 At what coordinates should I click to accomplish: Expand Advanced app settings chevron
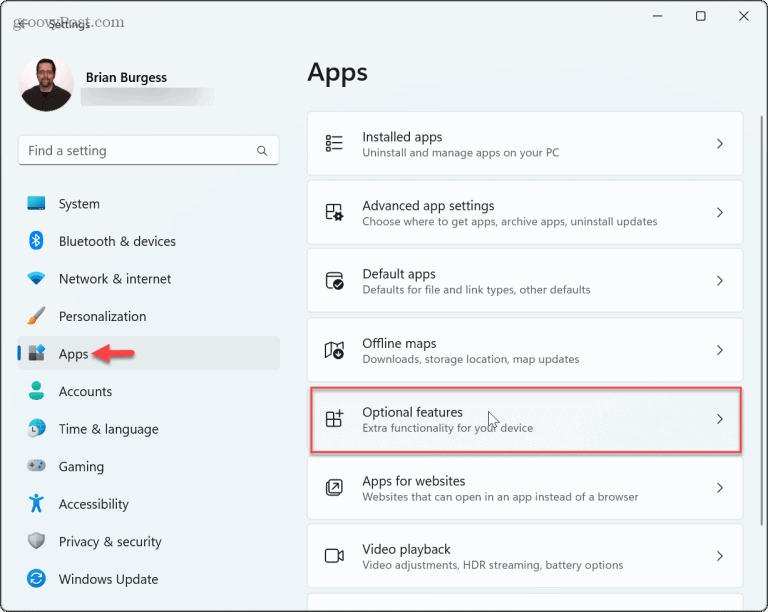pyautogui.click(x=720, y=212)
